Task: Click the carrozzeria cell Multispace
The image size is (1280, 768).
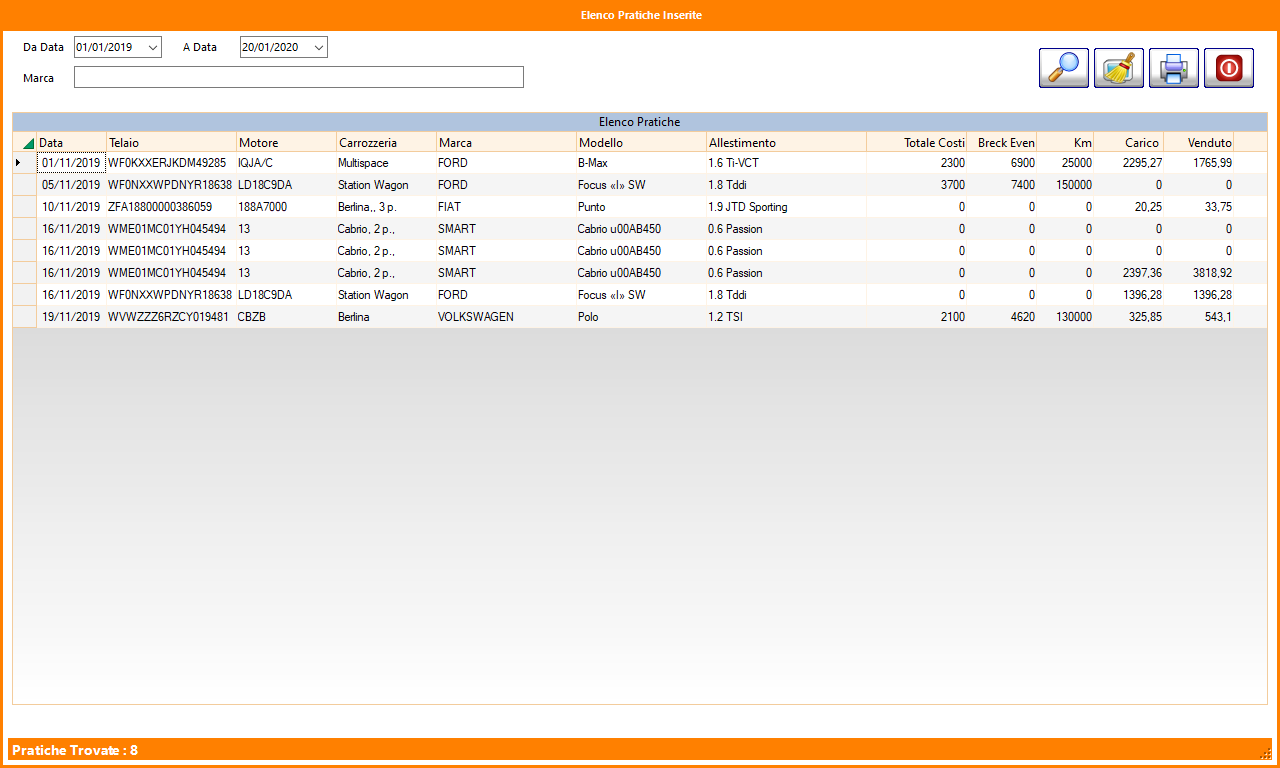Action: pos(386,162)
